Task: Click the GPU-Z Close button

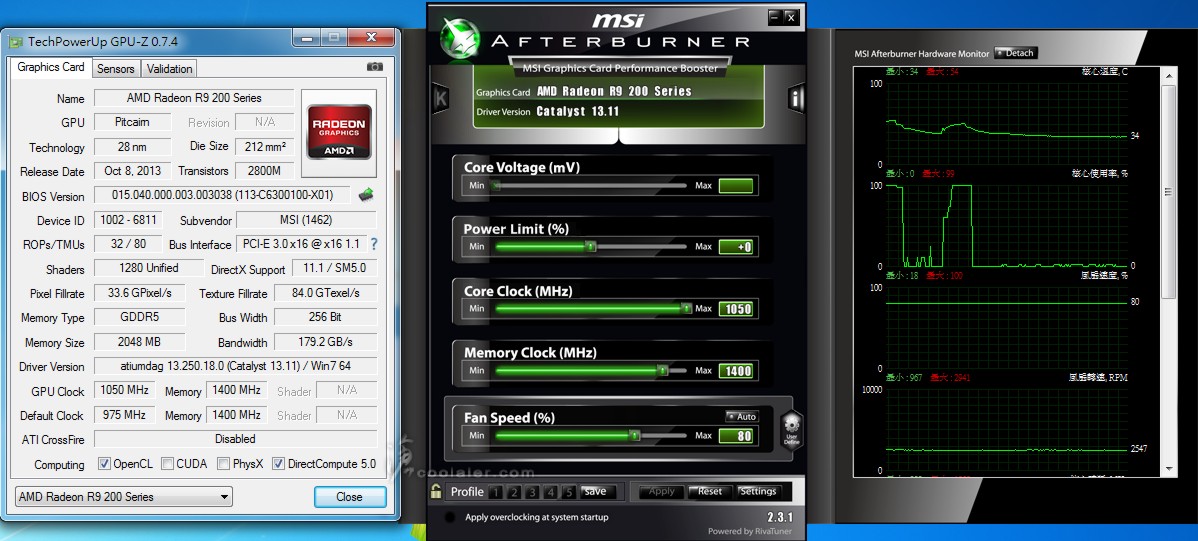Action: click(350, 497)
